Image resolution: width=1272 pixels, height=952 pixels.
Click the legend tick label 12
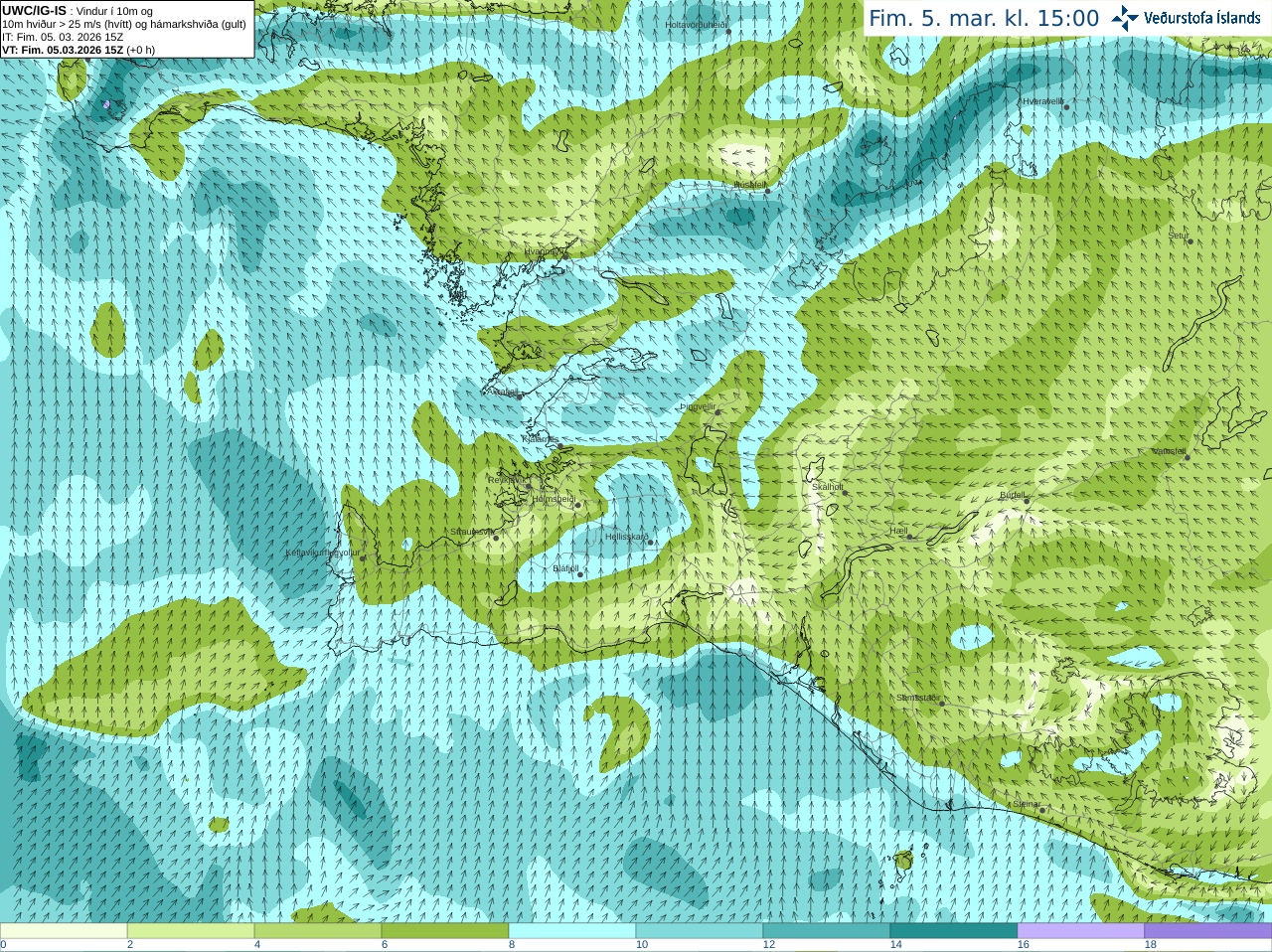click(x=768, y=945)
